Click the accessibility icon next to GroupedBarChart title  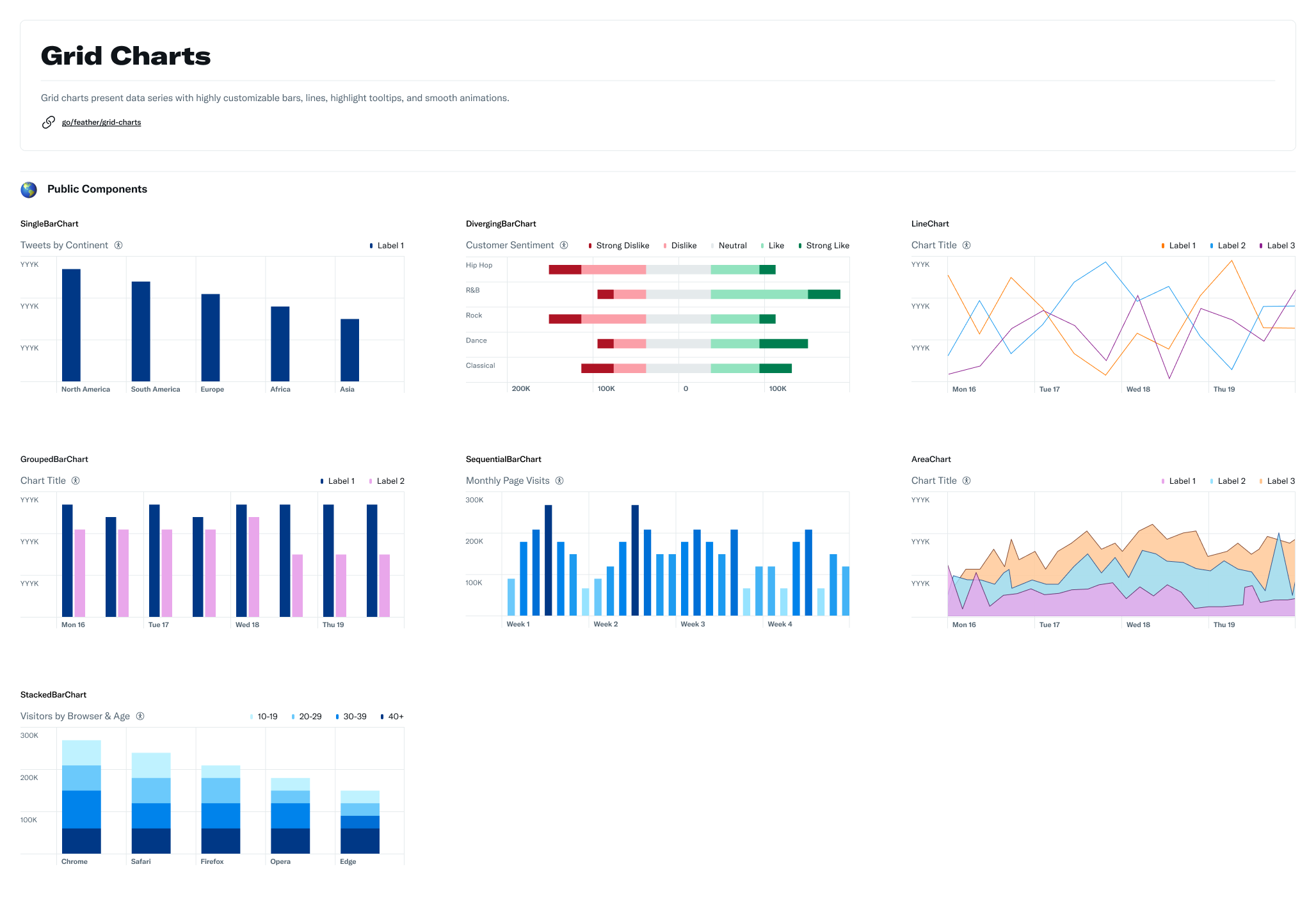76,481
